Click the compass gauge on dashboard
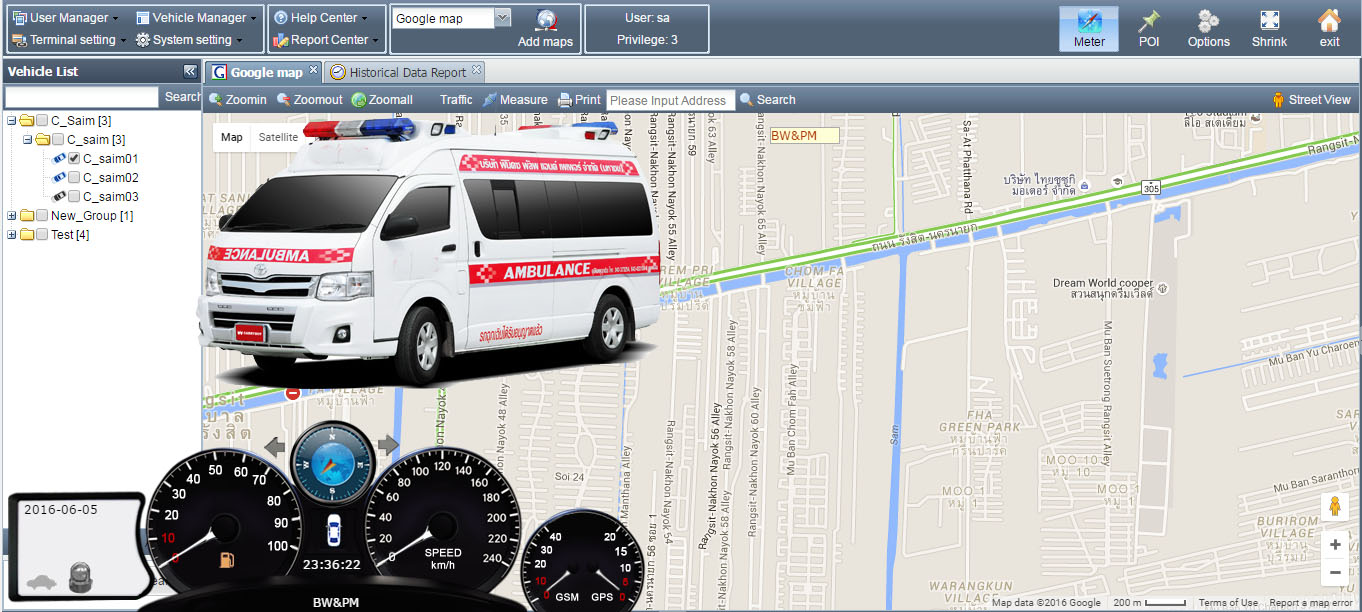The image size is (1362, 612). tap(331, 465)
